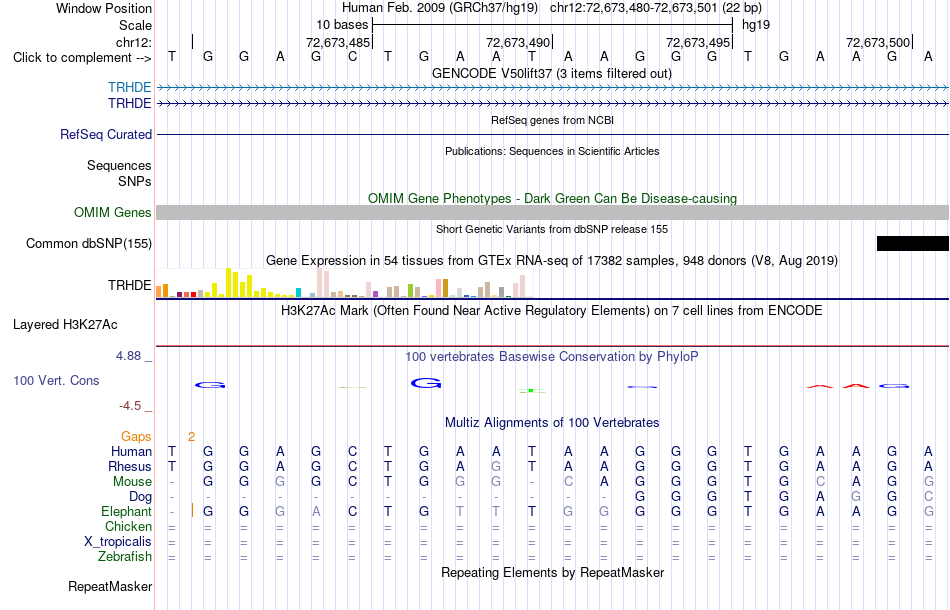Click the hg19 label beside scale bar
950x610 pixels.
[756, 25]
